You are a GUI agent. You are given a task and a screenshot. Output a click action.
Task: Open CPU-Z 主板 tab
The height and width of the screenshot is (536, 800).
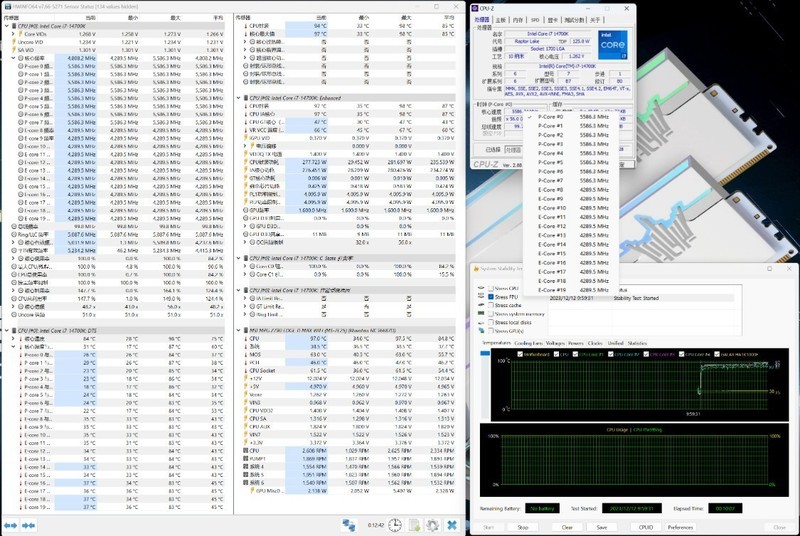501,20
